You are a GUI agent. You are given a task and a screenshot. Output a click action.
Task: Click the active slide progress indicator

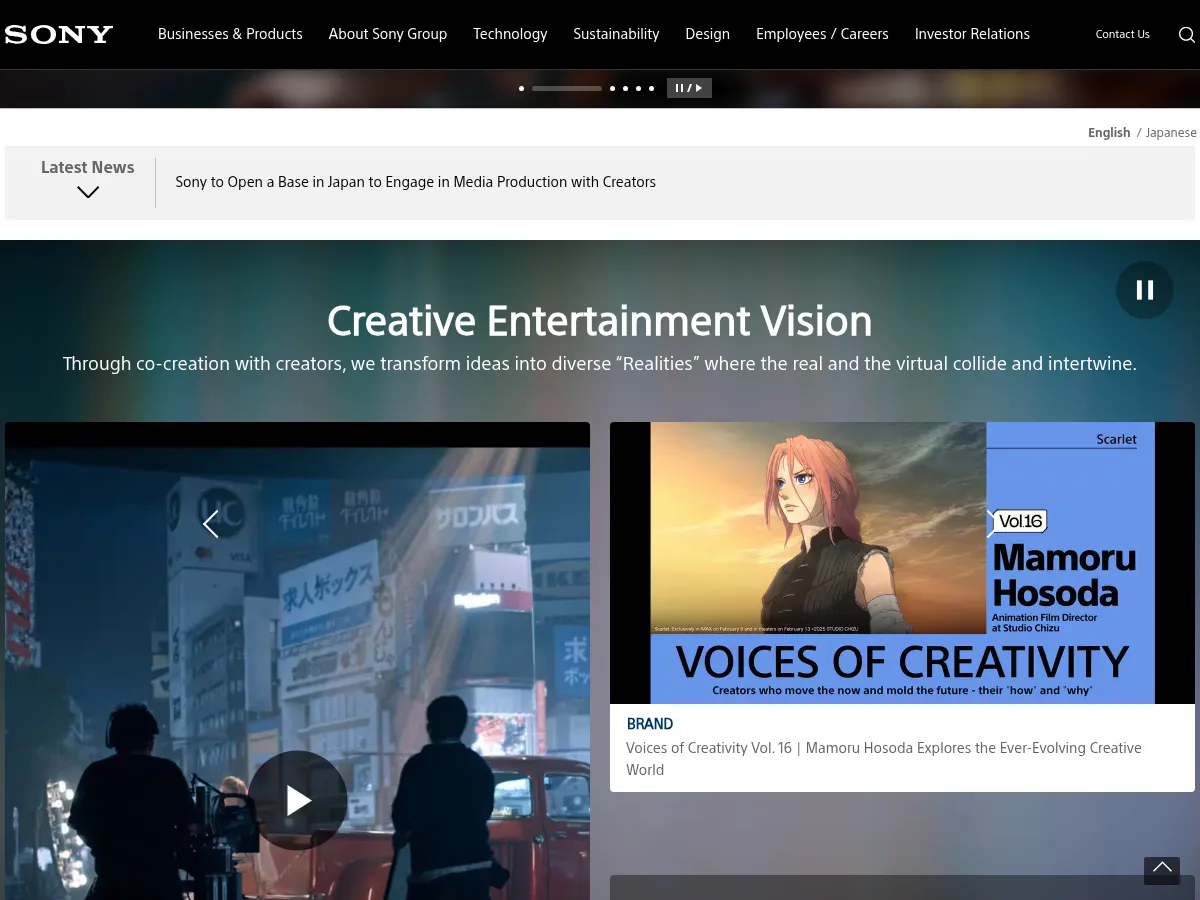tap(567, 88)
